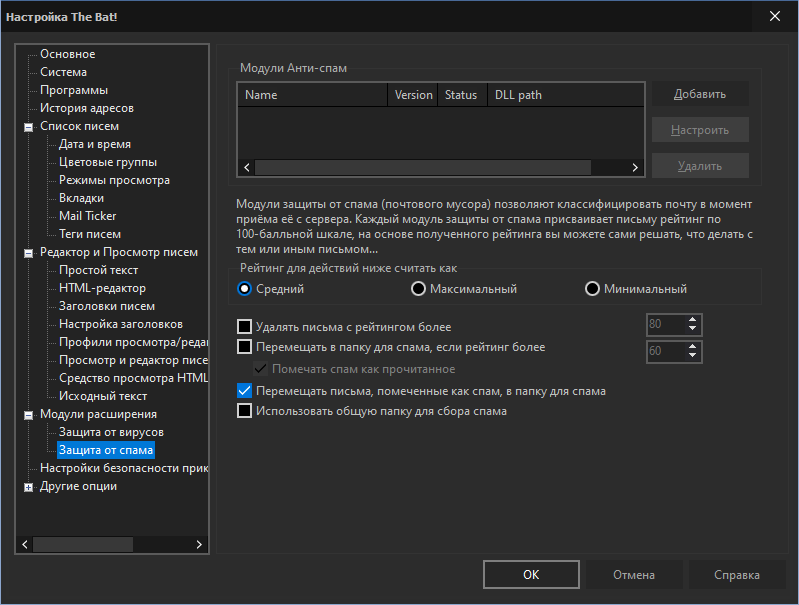This screenshot has height=605, width=799.
Task: Open the История адресов section
Action: pos(87,108)
